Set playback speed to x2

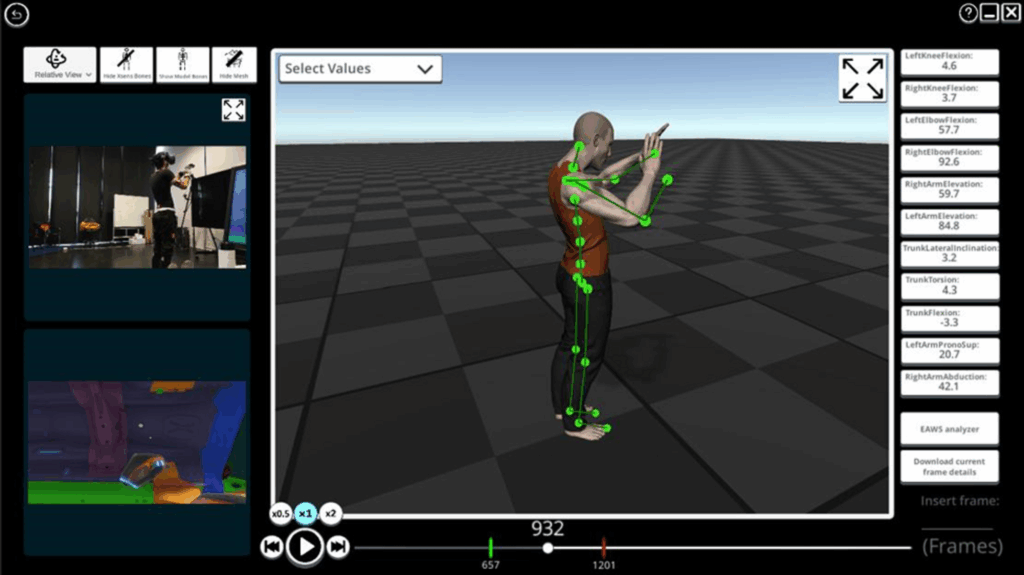pyautogui.click(x=331, y=514)
